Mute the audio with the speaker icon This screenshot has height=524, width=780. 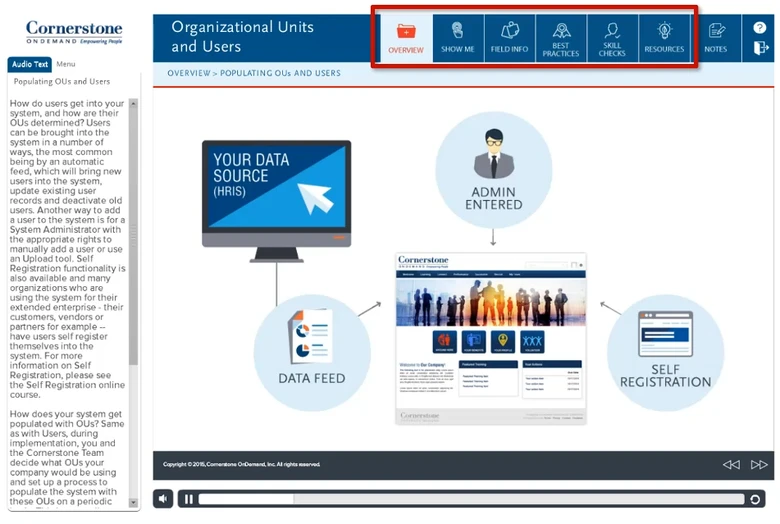coord(163,499)
